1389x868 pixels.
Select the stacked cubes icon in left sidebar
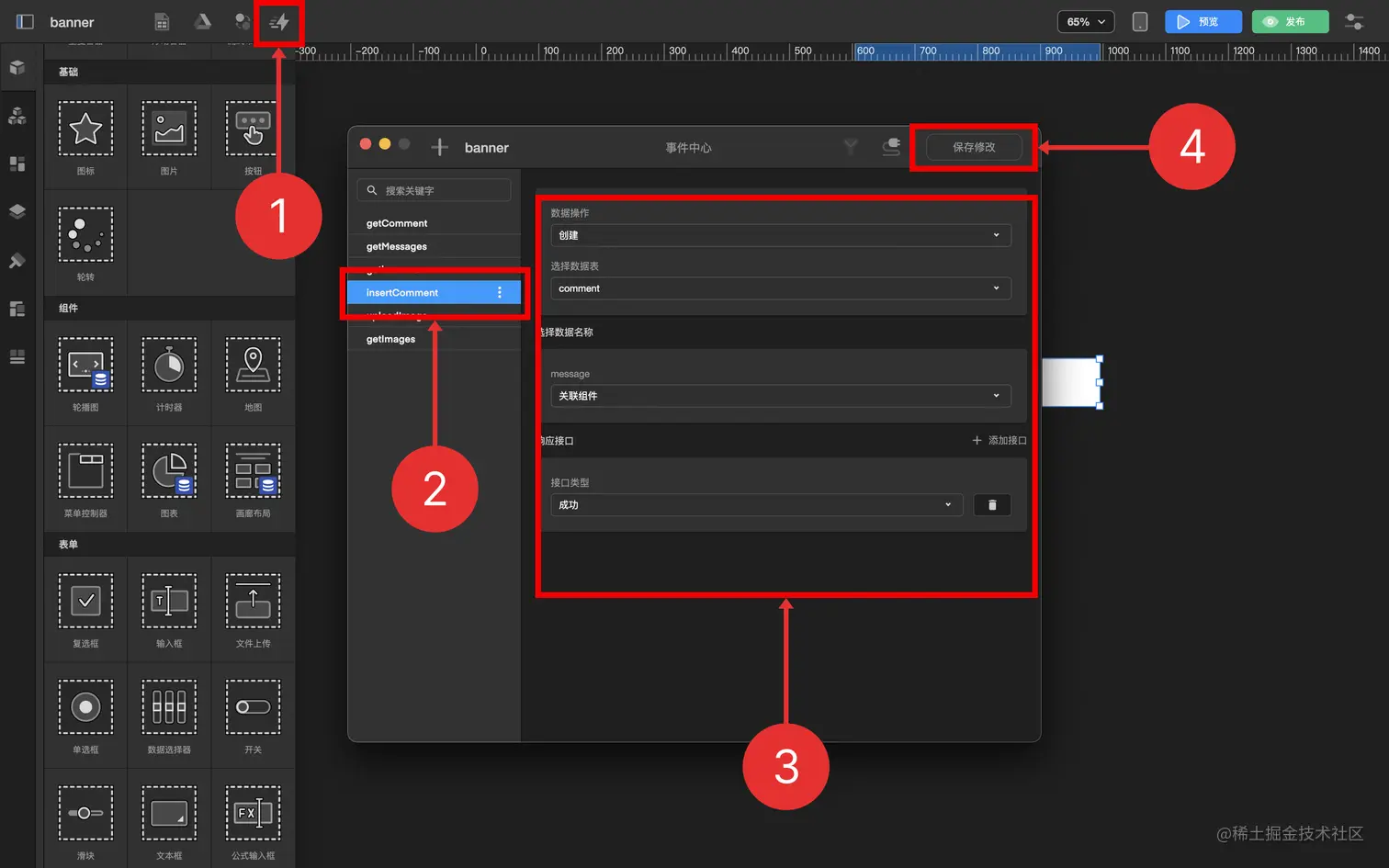pos(17,116)
